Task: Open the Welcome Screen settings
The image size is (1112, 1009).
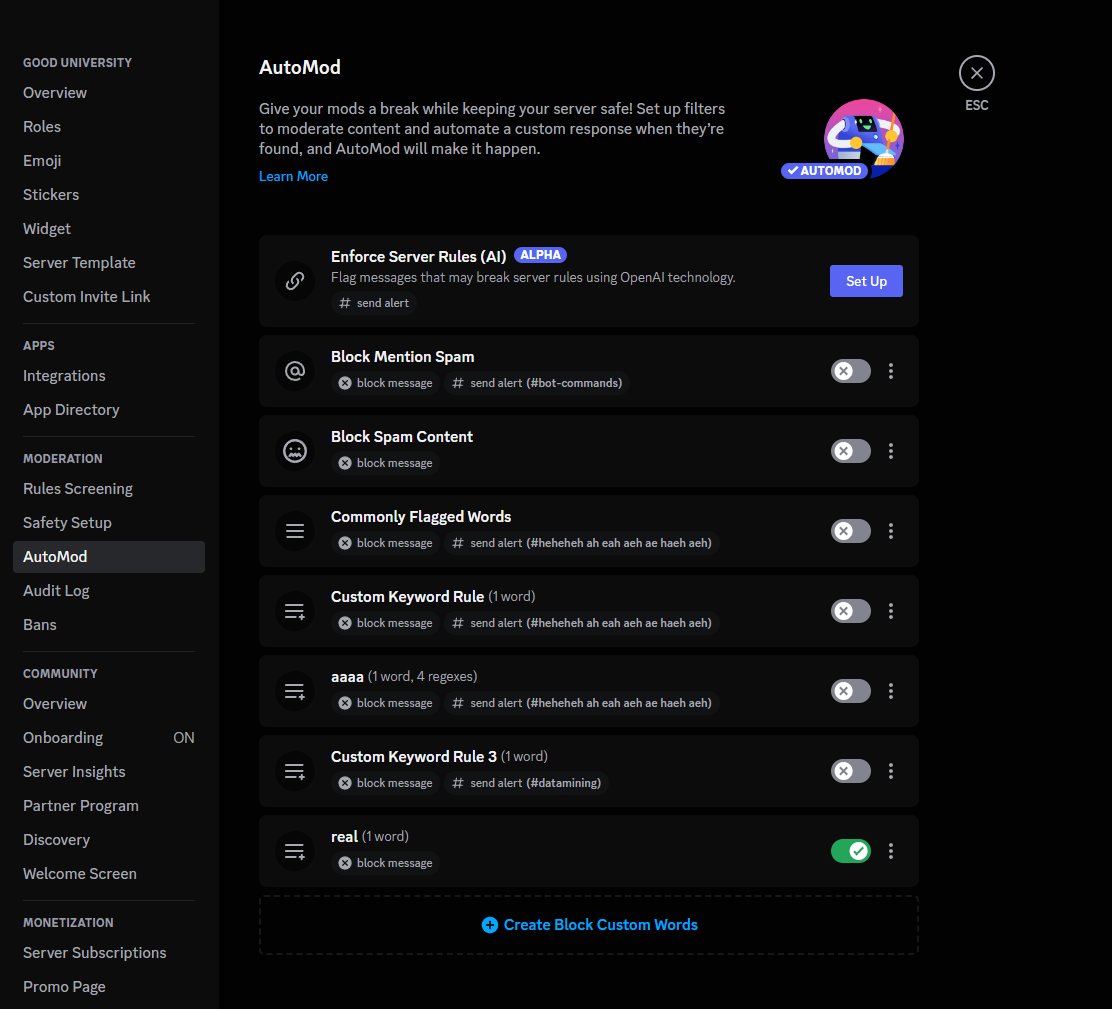Action: point(109,874)
